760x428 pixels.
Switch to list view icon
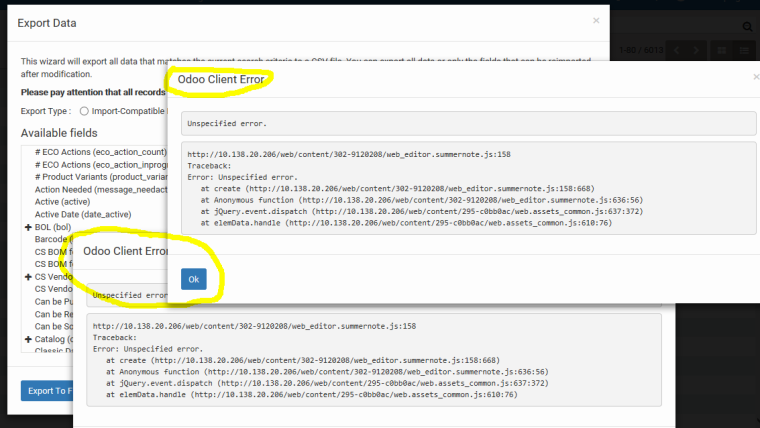coord(744,50)
